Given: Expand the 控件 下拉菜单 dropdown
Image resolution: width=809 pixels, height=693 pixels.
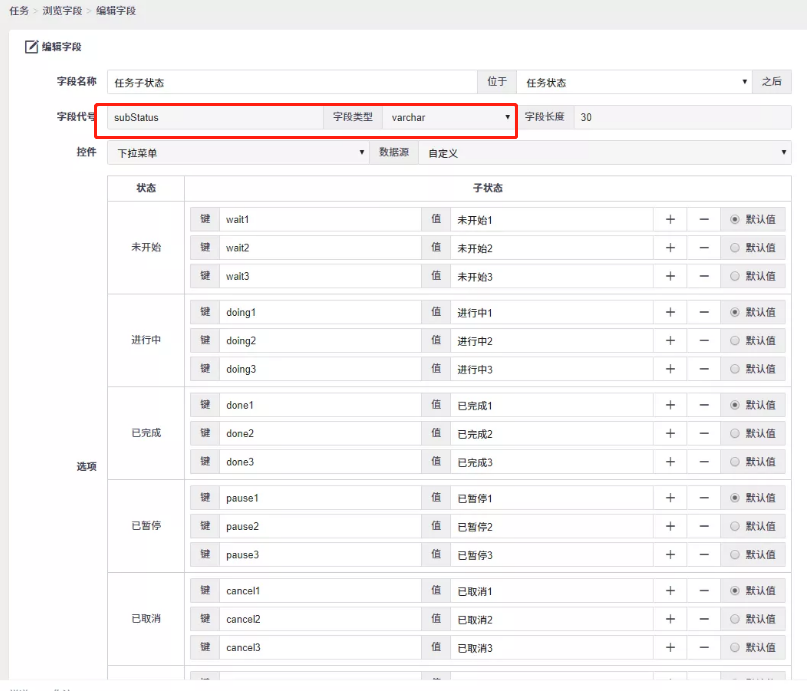Looking at the screenshot, I should [x=237, y=153].
